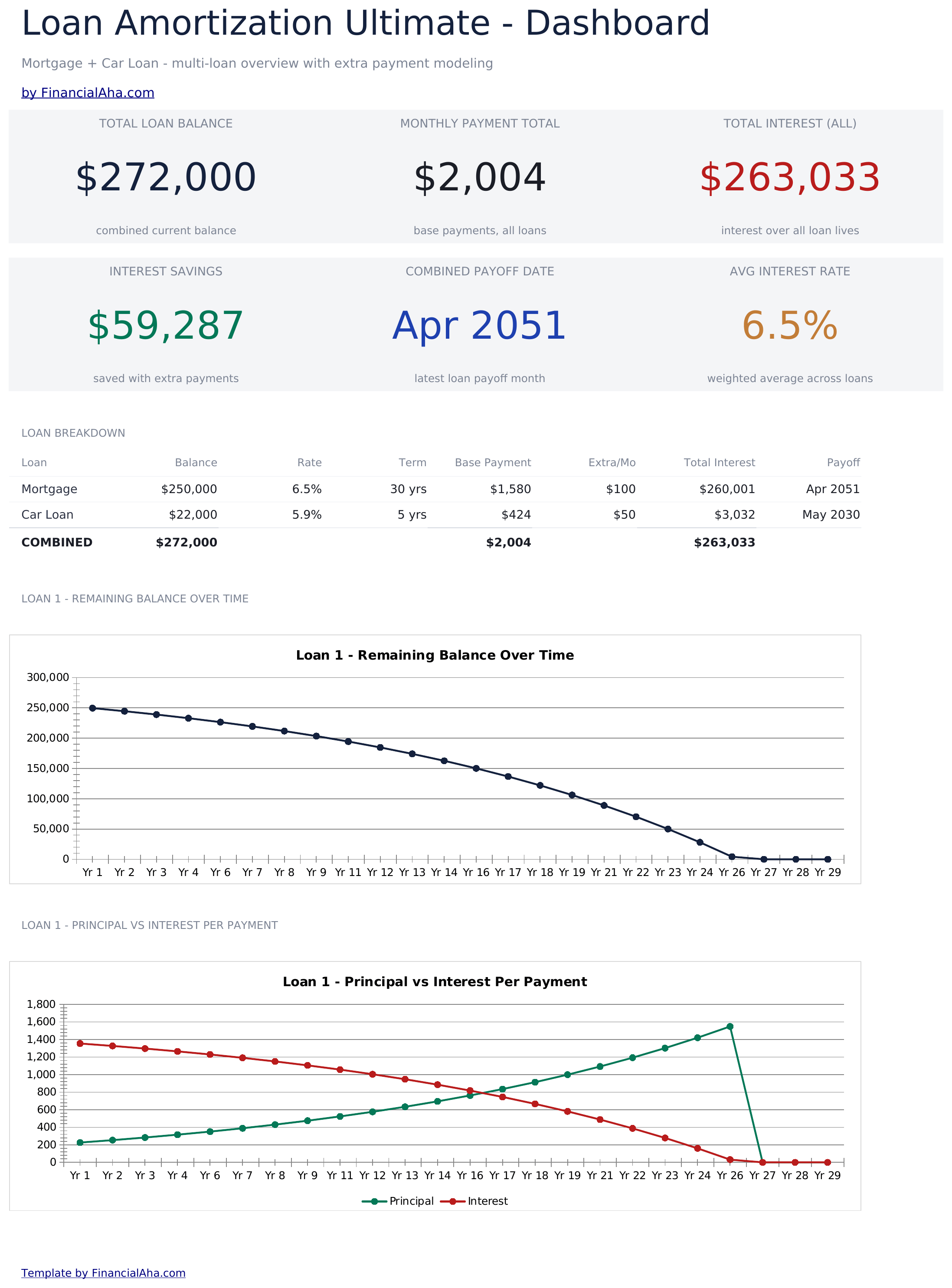Click the 'Payoff' column header
The height and width of the screenshot is (1288, 952).
click(x=843, y=463)
